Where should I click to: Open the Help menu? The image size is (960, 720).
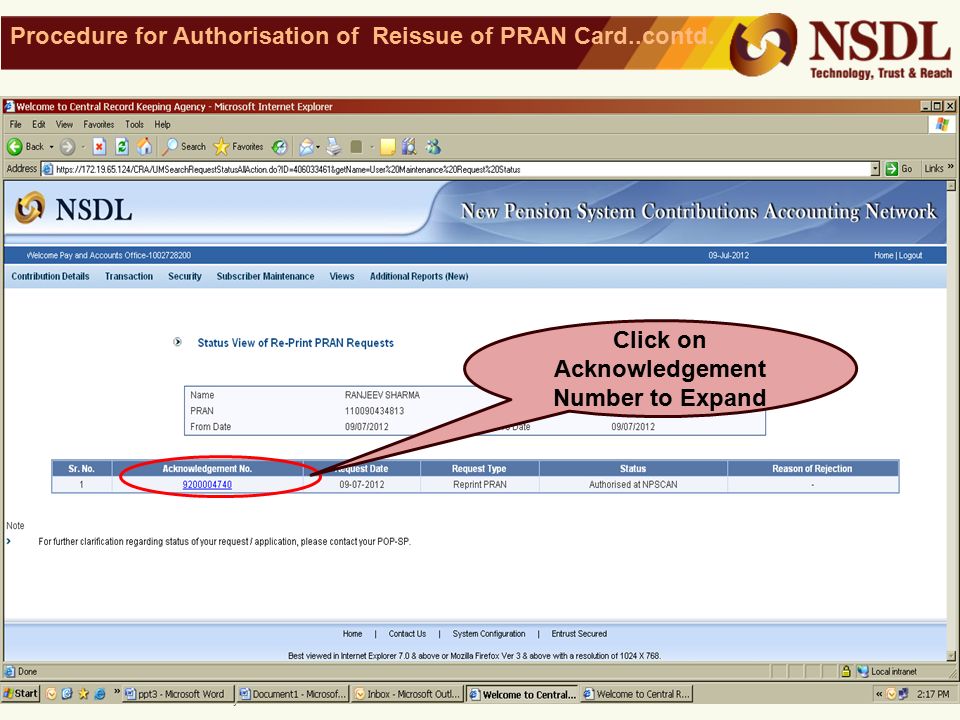[x=162, y=124]
